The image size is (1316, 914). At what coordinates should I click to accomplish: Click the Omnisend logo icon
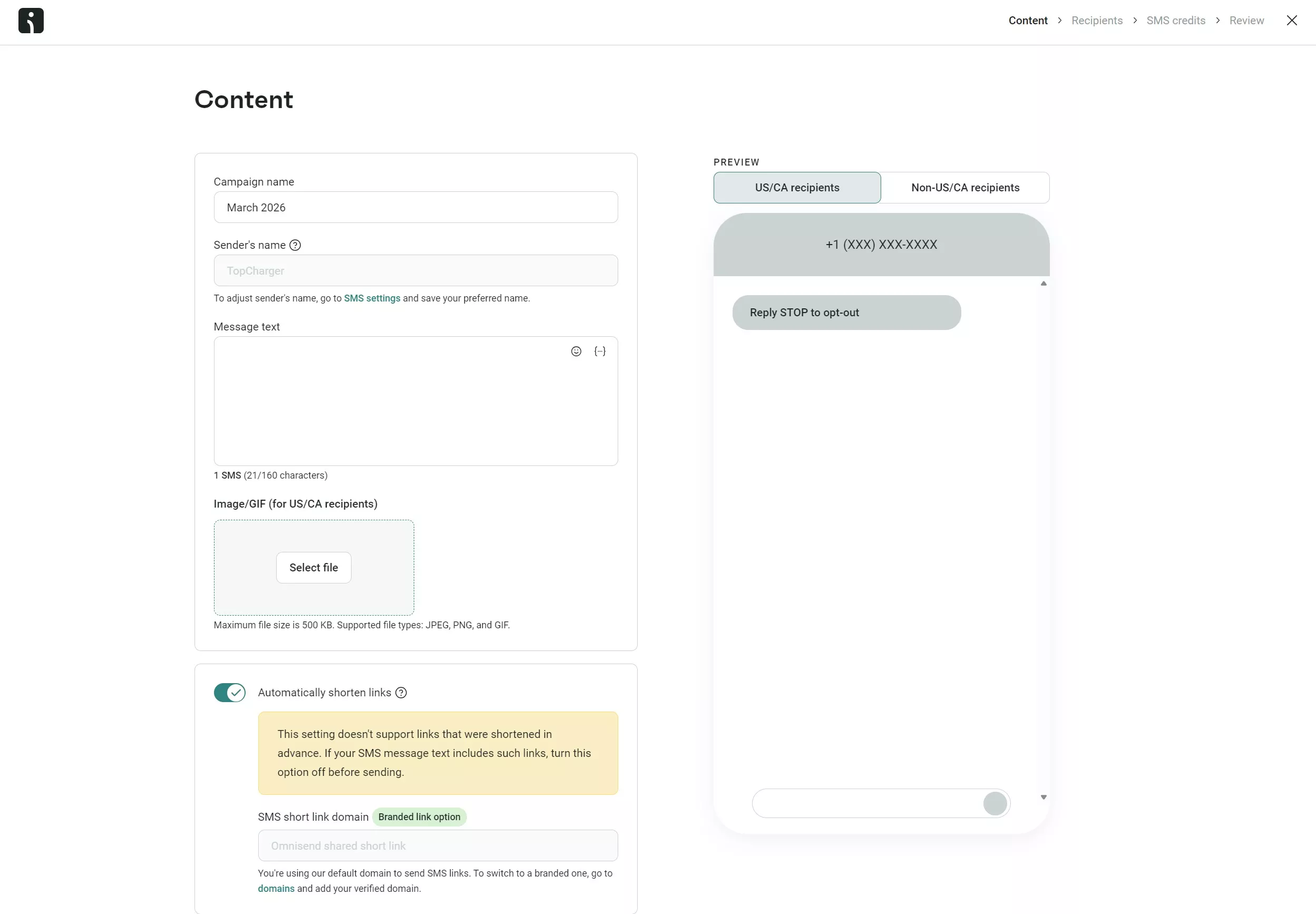click(31, 21)
